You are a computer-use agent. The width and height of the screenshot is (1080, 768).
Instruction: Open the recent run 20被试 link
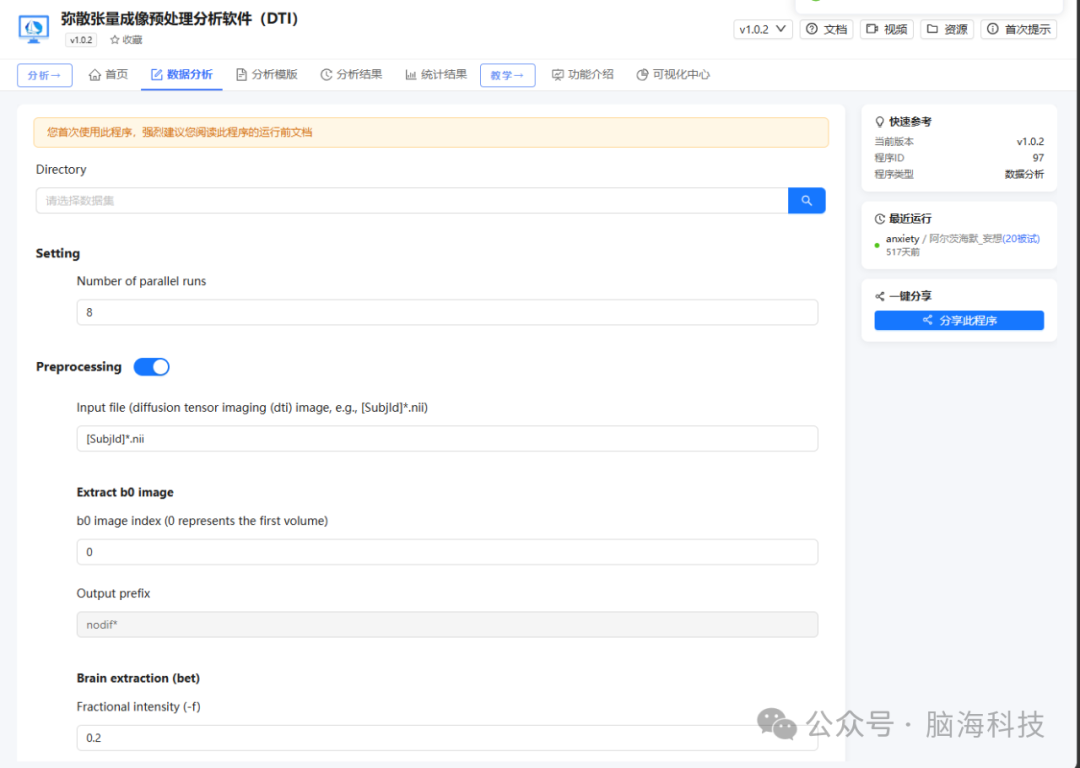pos(1021,238)
